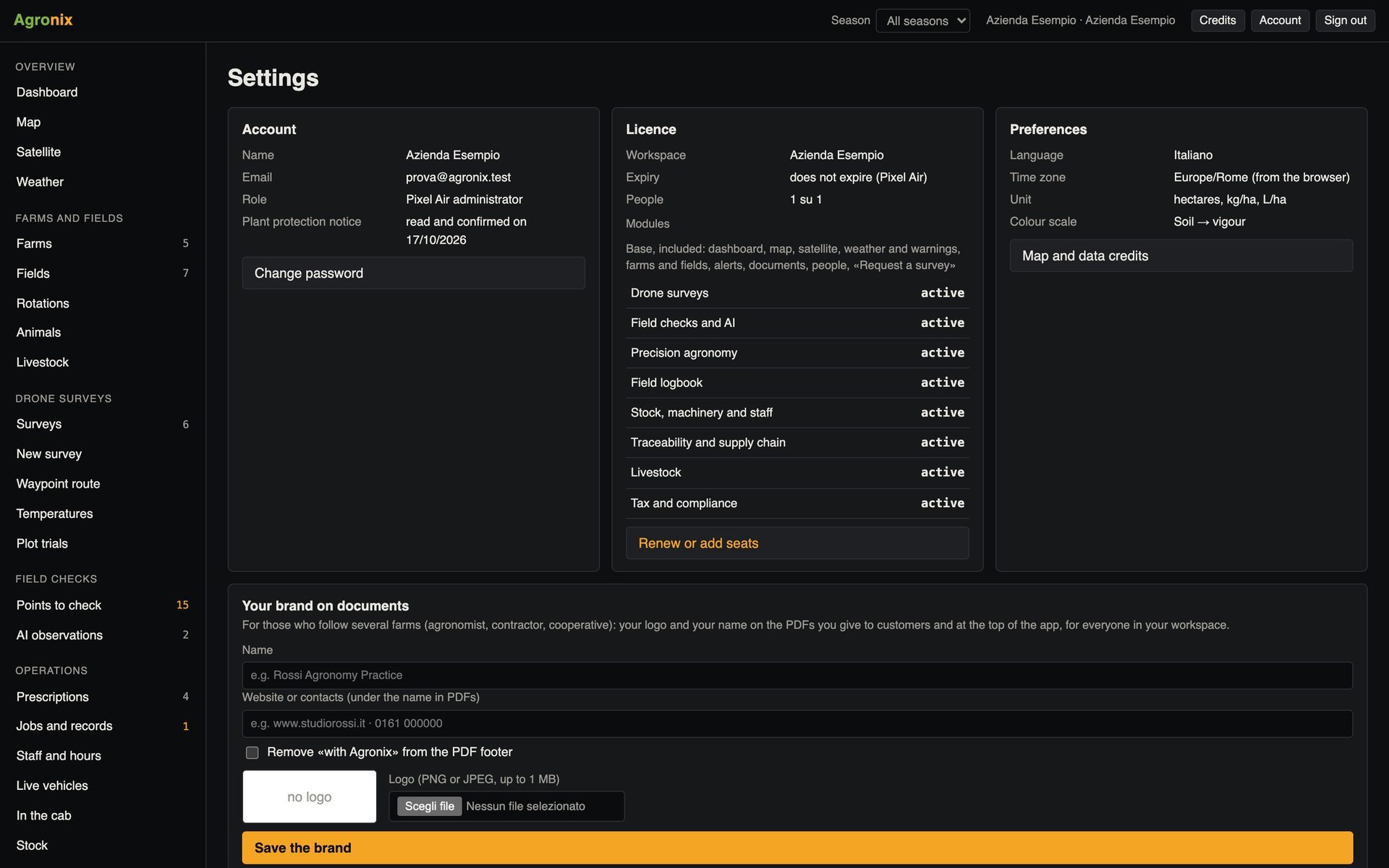This screenshot has width=1389, height=868.
Task: Click the Drone surveys module row
Action: (797, 293)
